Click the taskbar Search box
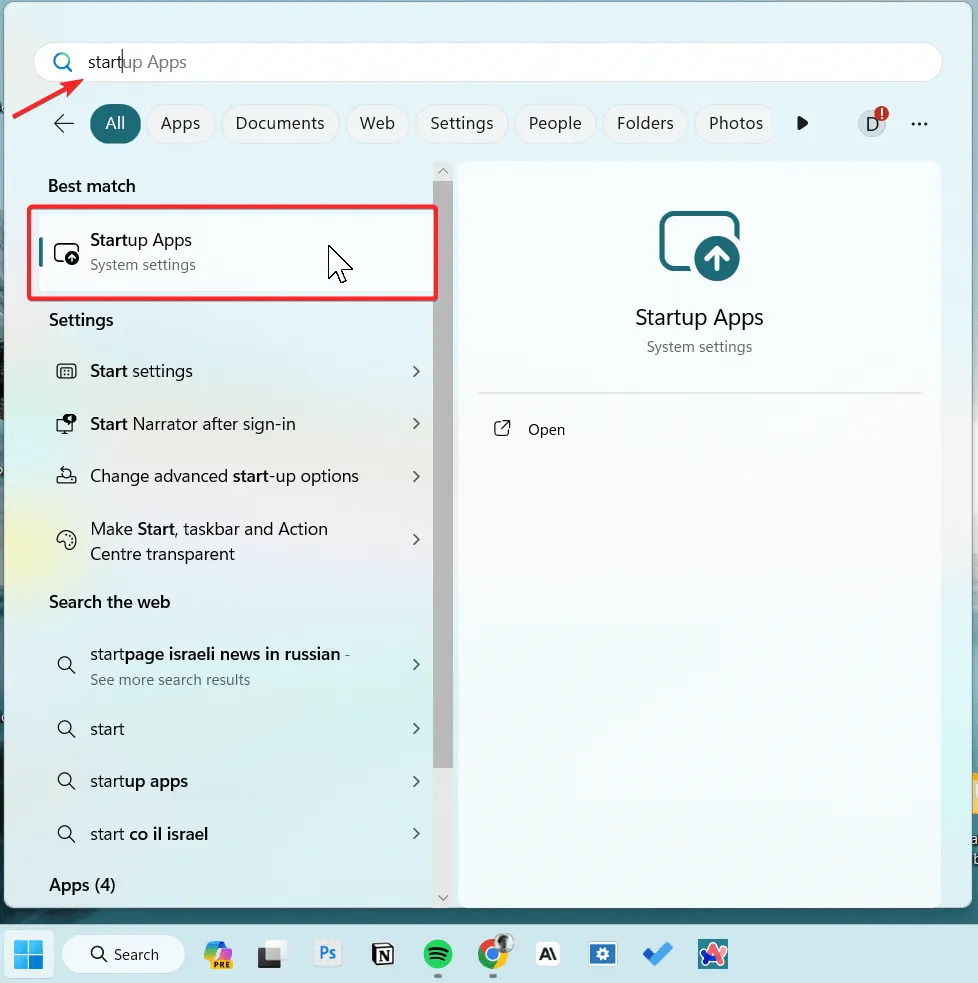Screen dimensions: 978x983 coord(124,954)
